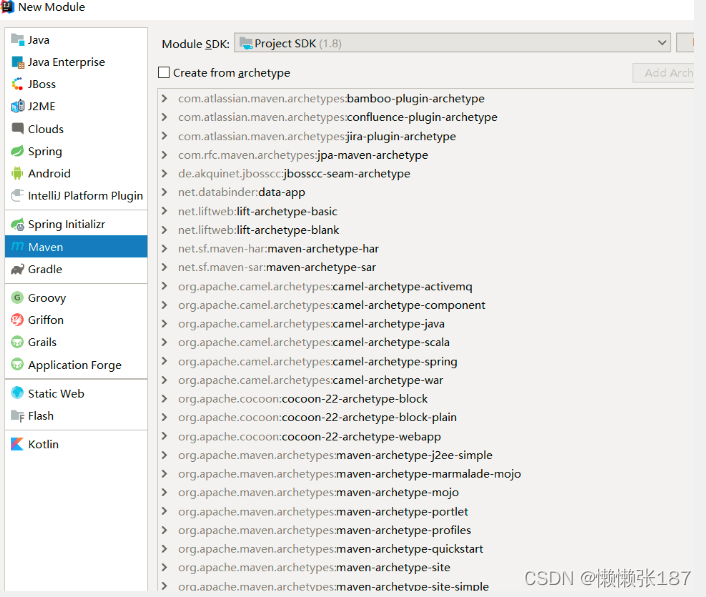Click the Spring Initializr icon
The height and width of the screenshot is (597, 706).
(x=18, y=224)
